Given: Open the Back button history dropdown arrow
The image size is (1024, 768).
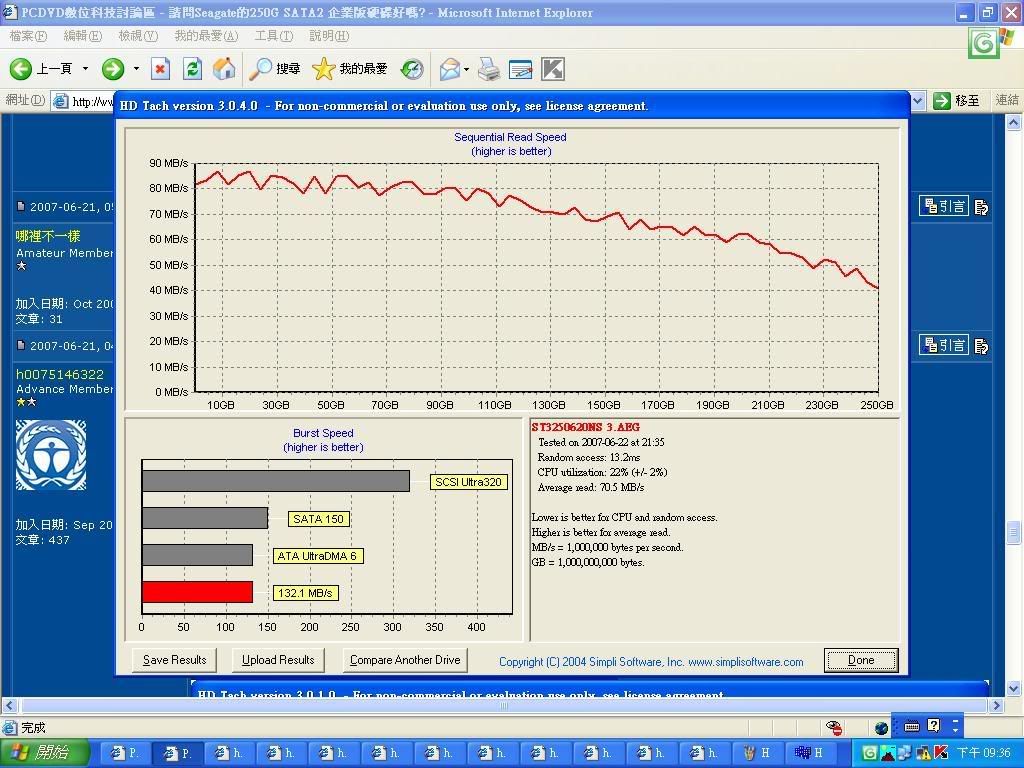Looking at the screenshot, I should 85,69.
